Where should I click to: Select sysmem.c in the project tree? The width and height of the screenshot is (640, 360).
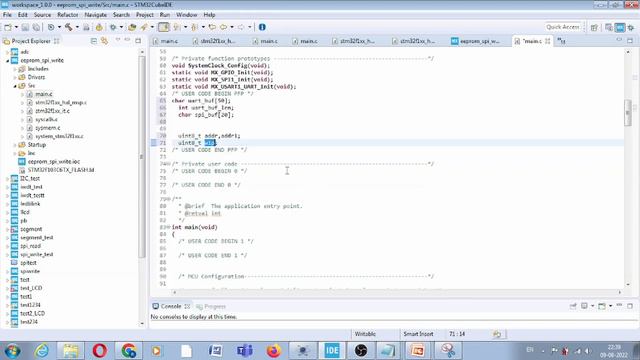(x=47, y=128)
